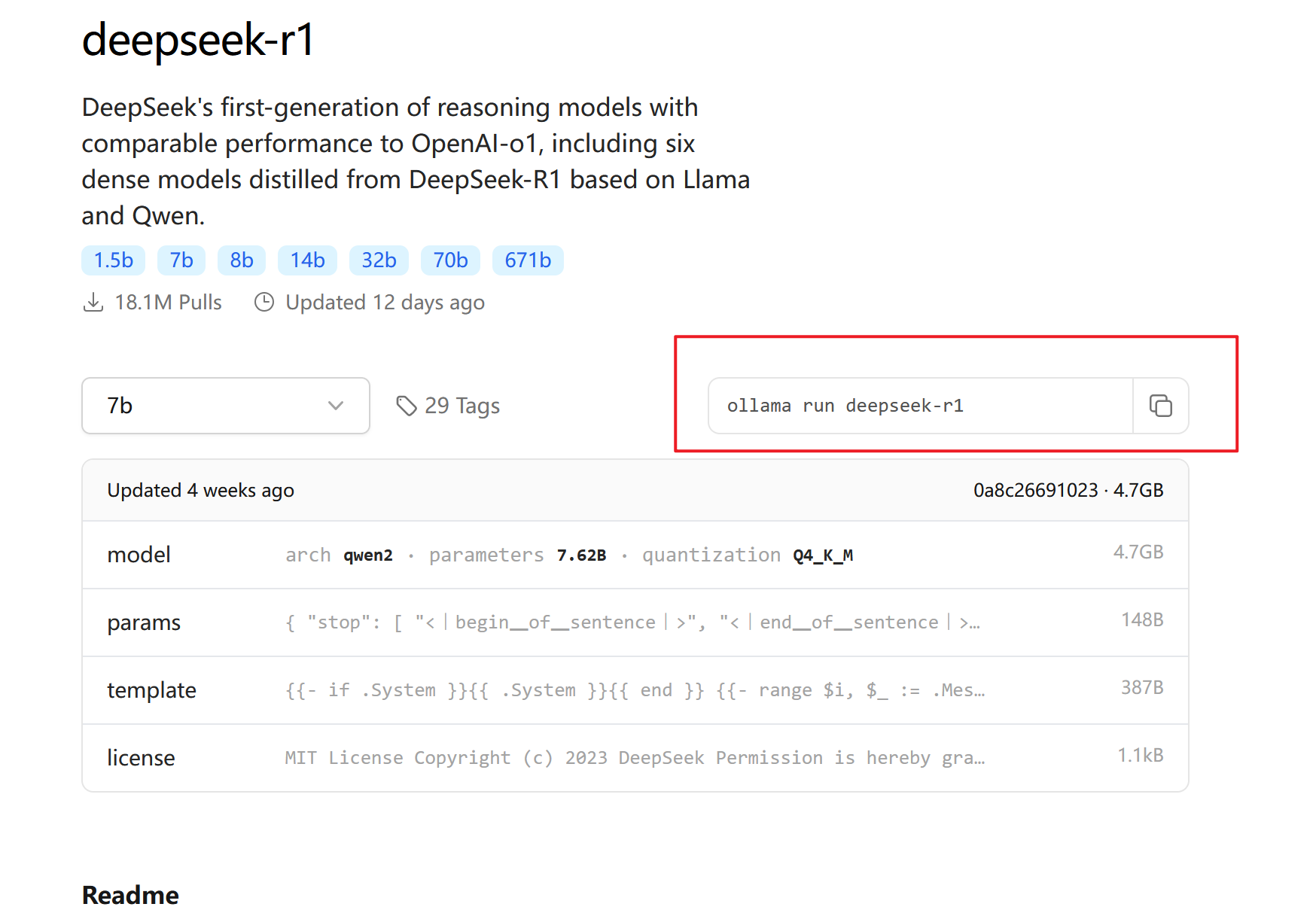Click the download icon beside 18.1M Pulls
Viewport: 1316px width, 916px height.
pos(93,301)
